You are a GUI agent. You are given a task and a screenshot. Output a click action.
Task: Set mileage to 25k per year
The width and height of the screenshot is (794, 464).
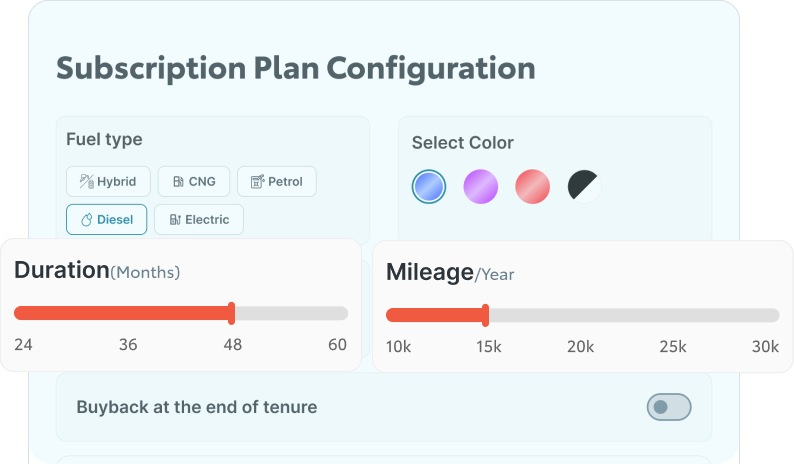[673, 316]
